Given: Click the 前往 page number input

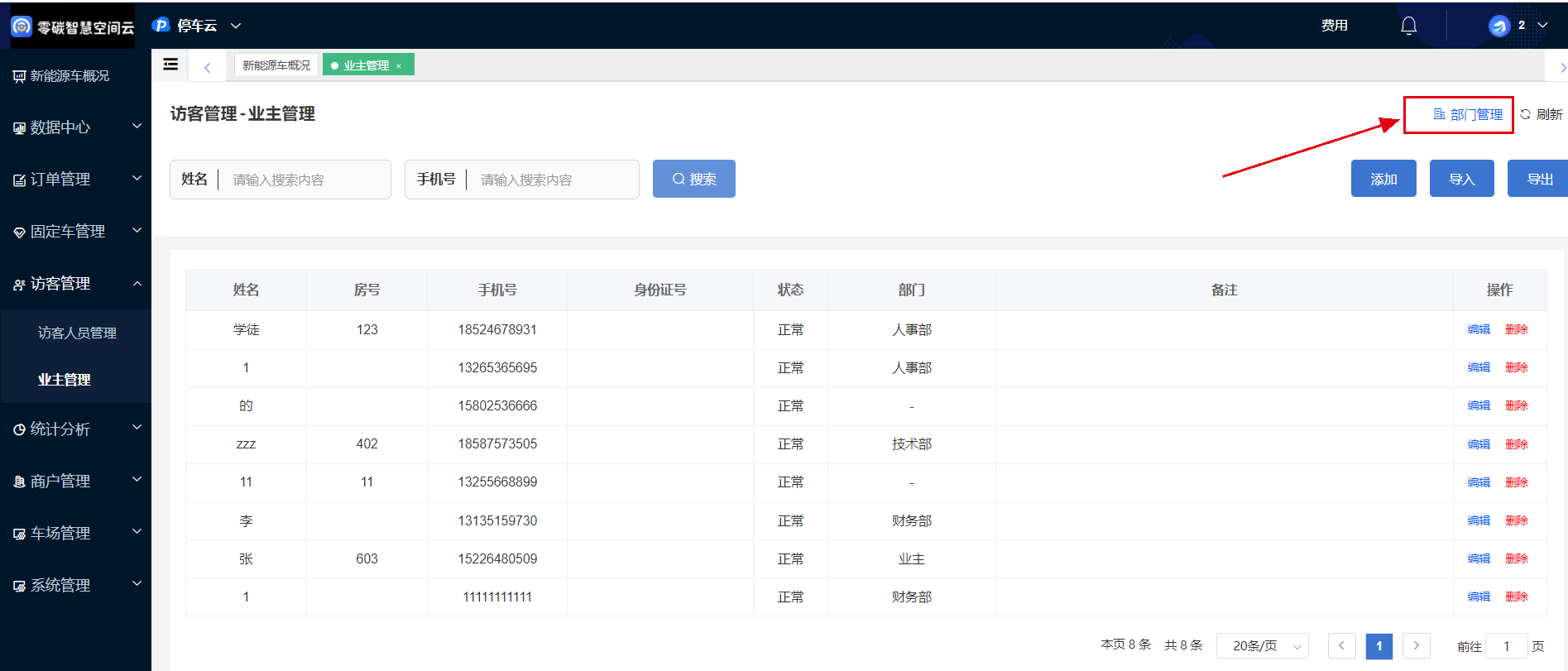Looking at the screenshot, I should tap(1506, 646).
